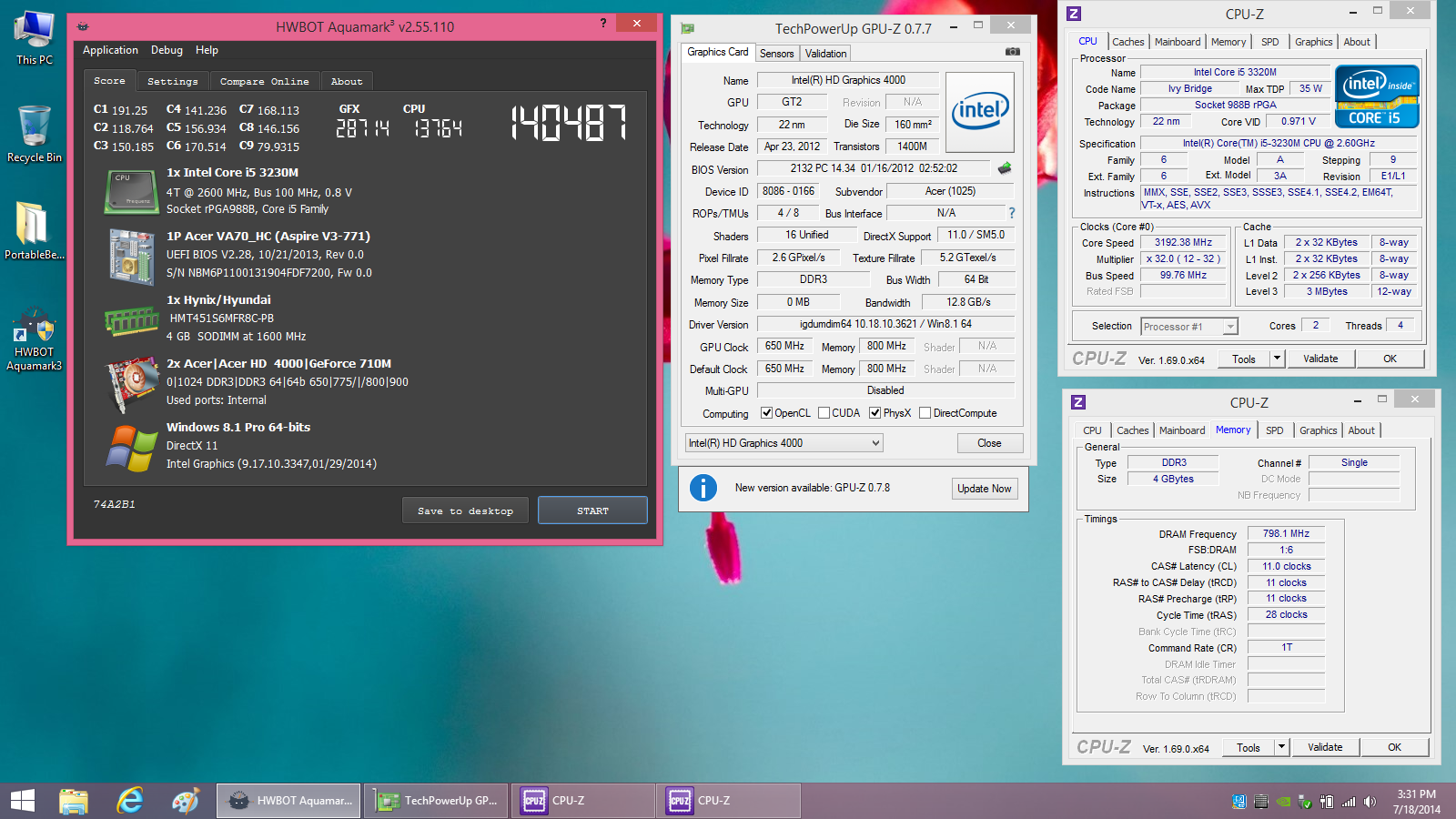Click the Aquamark title bar application icon
Screen dimensions: 1456x819
pos(83,26)
